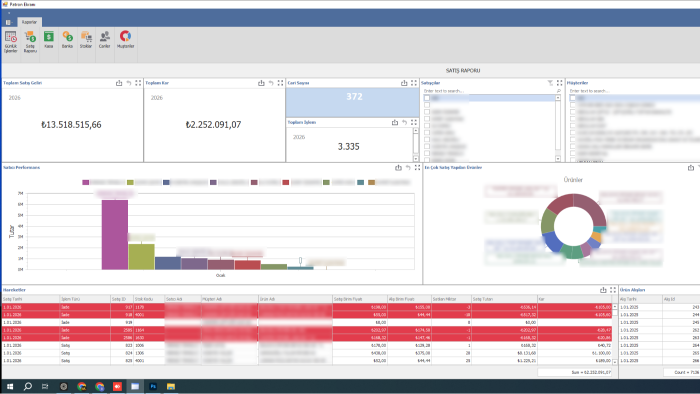Click the Satışçılar list scroll-down arrow
700x394 pixels.
(558, 159)
